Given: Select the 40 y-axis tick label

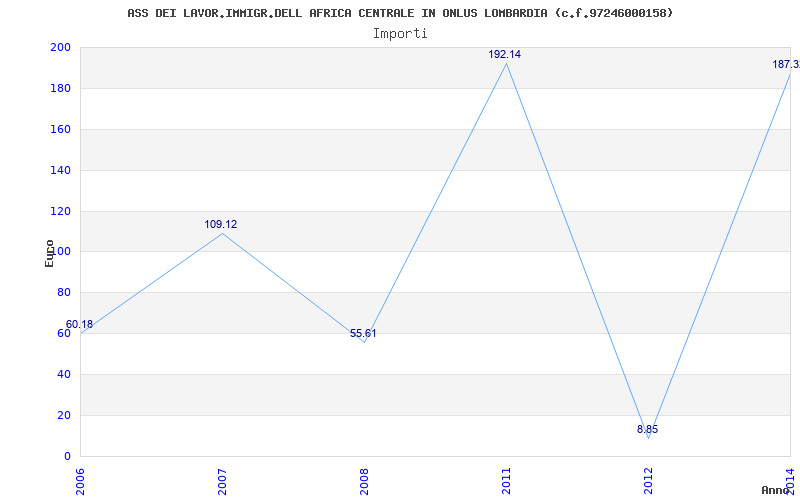Looking at the screenshot, I should (x=64, y=374).
